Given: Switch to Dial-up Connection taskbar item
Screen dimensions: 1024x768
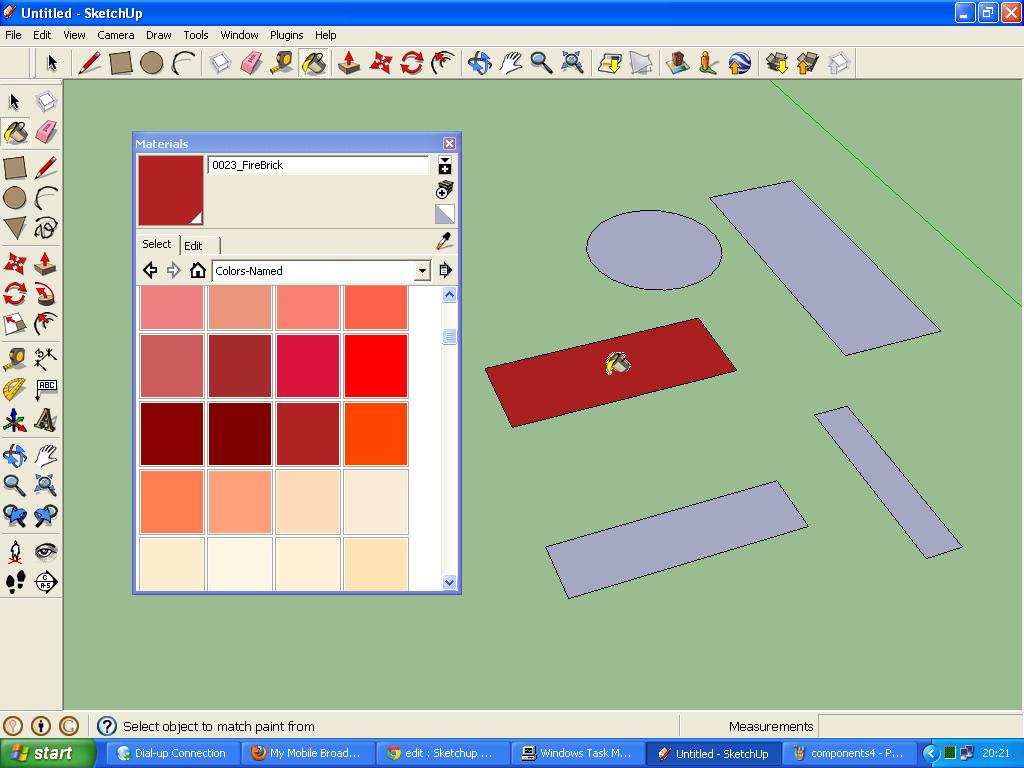Looking at the screenshot, I should (171, 753).
